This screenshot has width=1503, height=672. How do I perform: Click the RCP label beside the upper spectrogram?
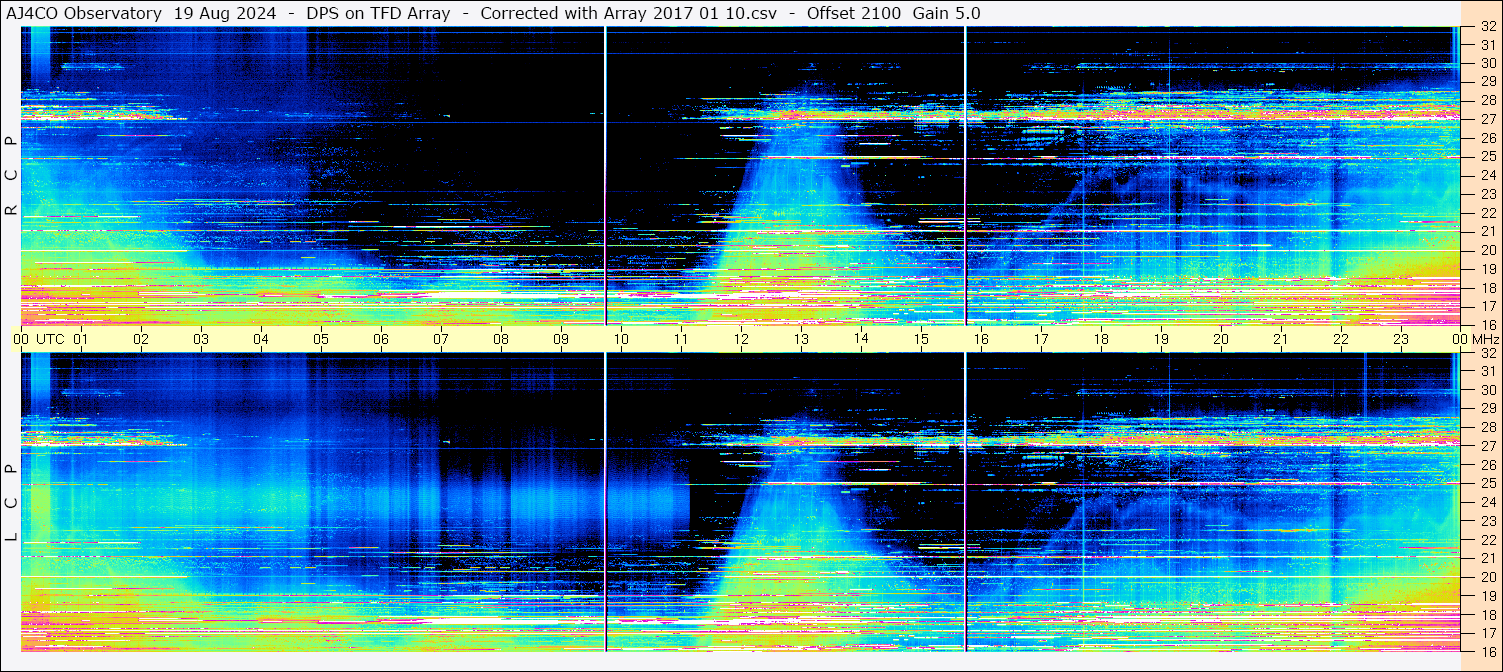pyautogui.click(x=11, y=176)
